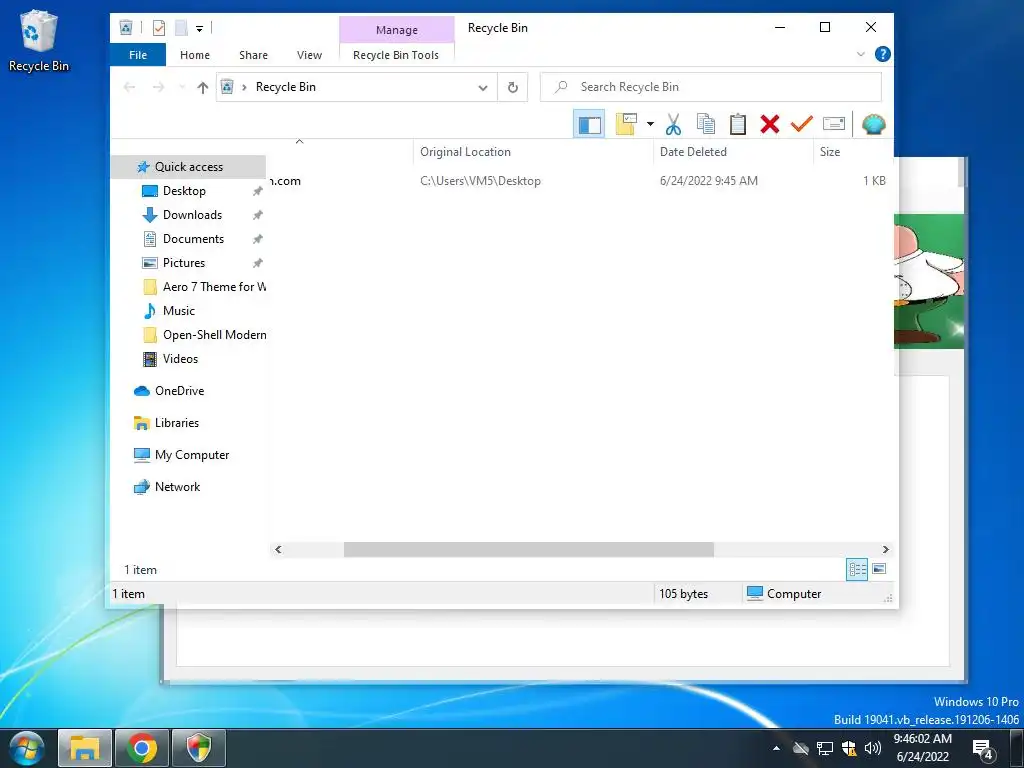
Task: Click the Forward navigation arrow
Action: (x=158, y=87)
